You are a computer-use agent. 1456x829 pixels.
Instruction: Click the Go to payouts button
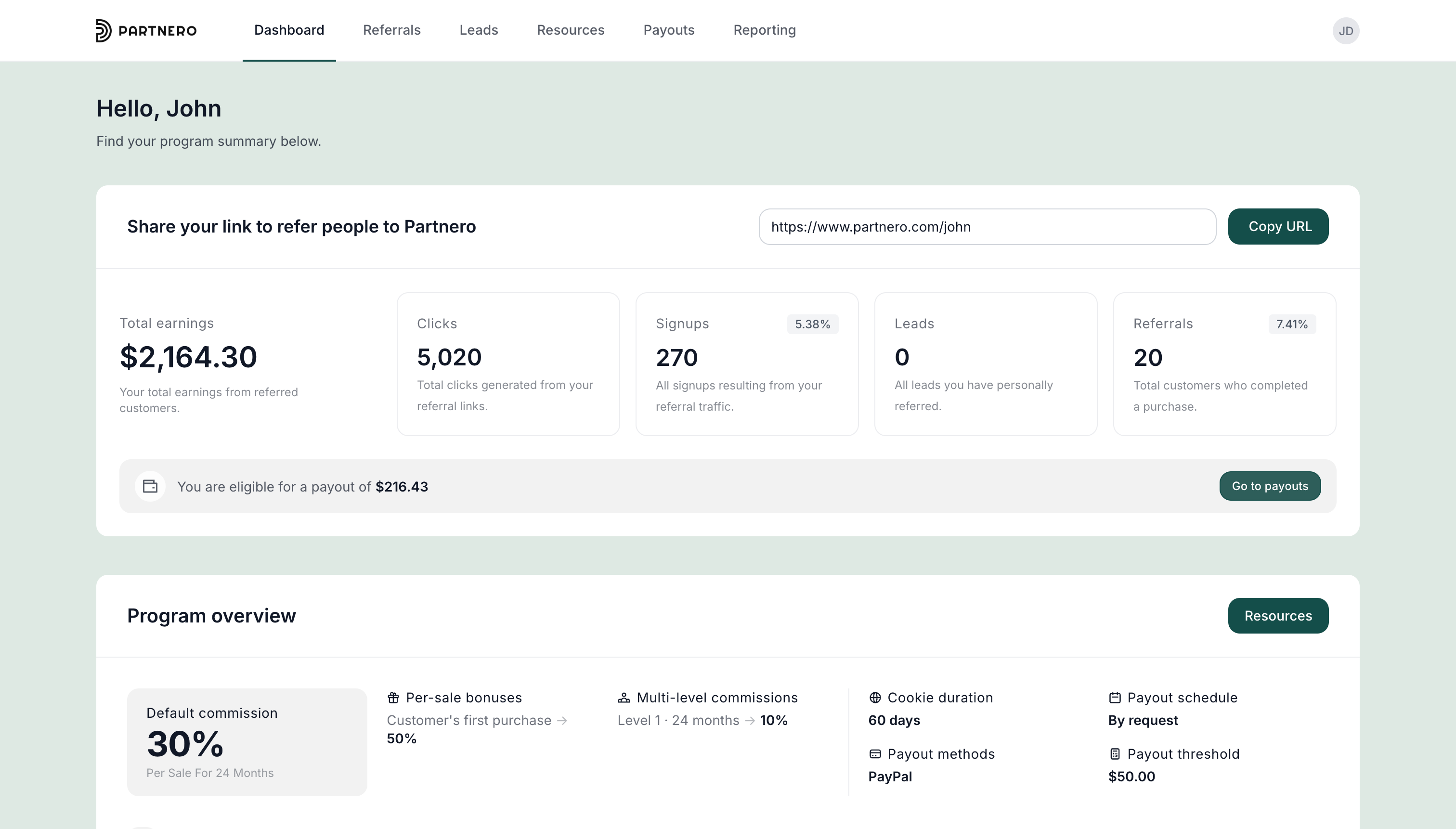point(1269,486)
